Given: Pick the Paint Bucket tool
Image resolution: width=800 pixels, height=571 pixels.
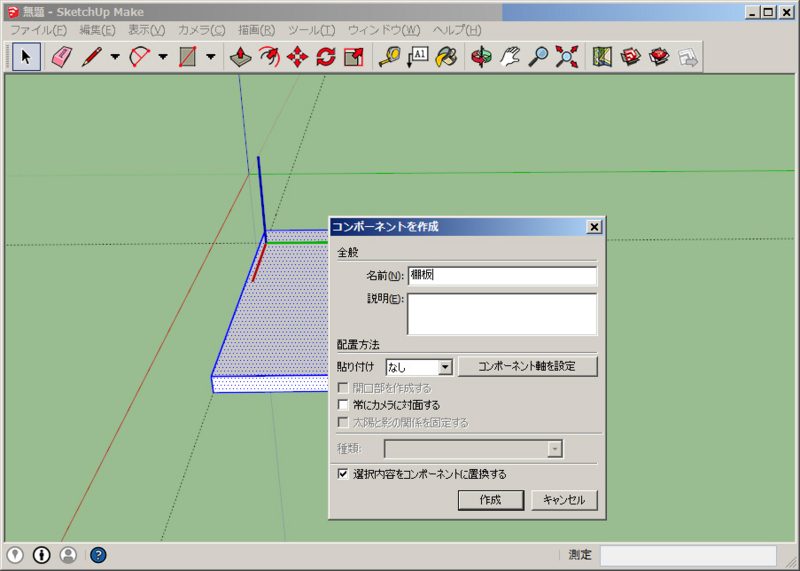Looking at the screenshot, I should (x=446, y=57).
